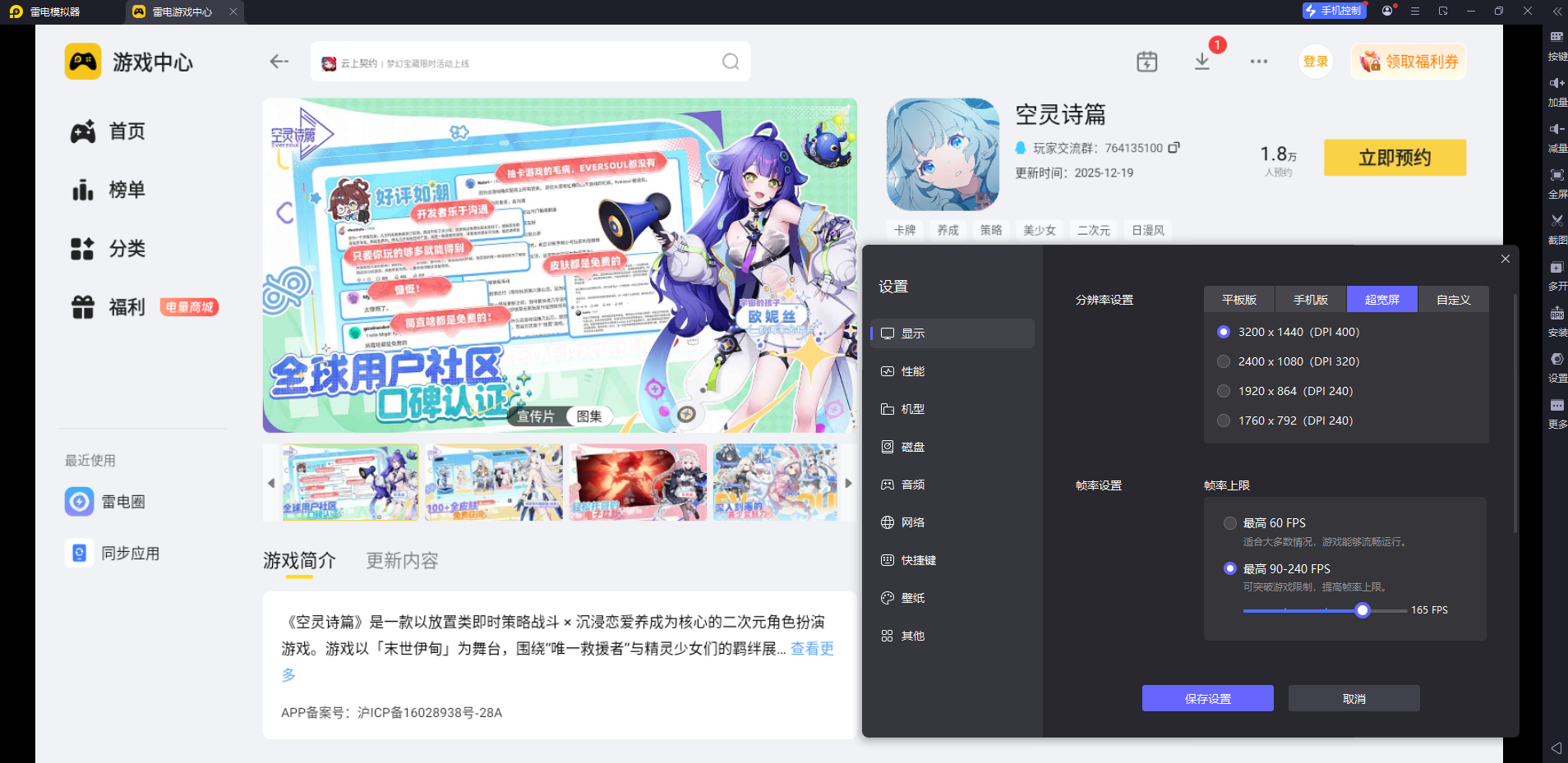The image size is (1568, 763).
Task: Select the red battle scene thumbnail
Action: point(638,483)
